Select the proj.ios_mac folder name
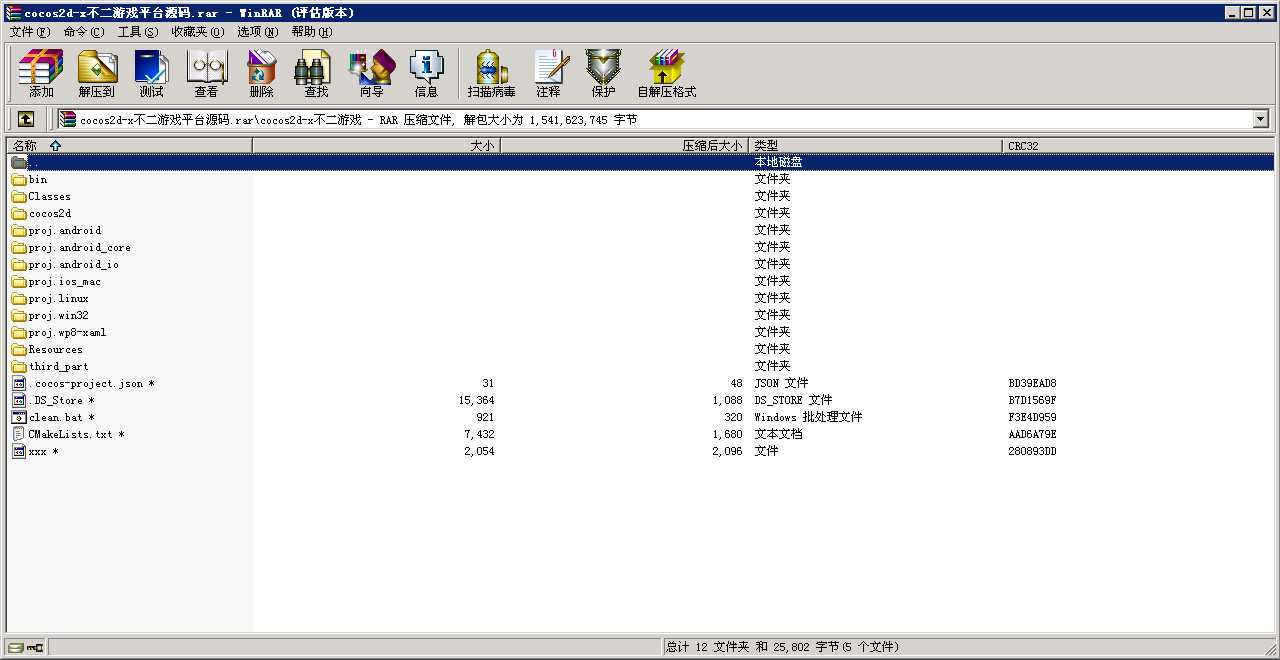This screenshot has width=1280, height=660. click(65, 282)
